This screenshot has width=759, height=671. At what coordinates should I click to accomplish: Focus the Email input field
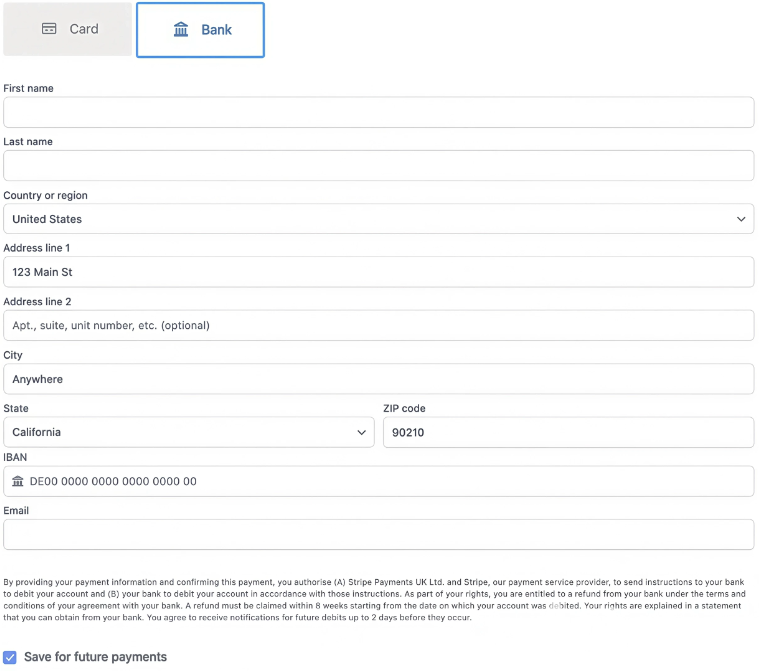(x=379, y=534)
